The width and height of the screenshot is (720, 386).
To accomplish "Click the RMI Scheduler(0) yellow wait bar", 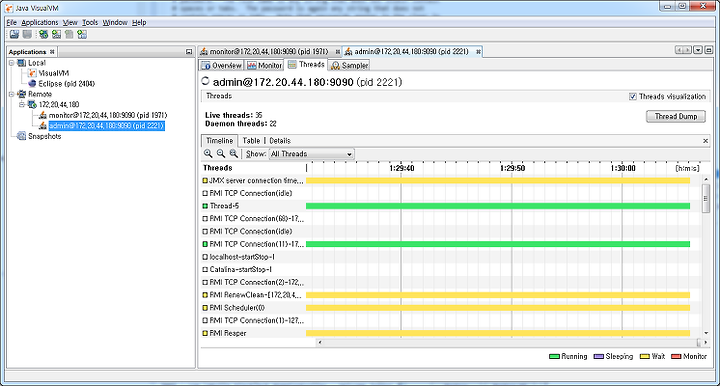I will 498,308.
